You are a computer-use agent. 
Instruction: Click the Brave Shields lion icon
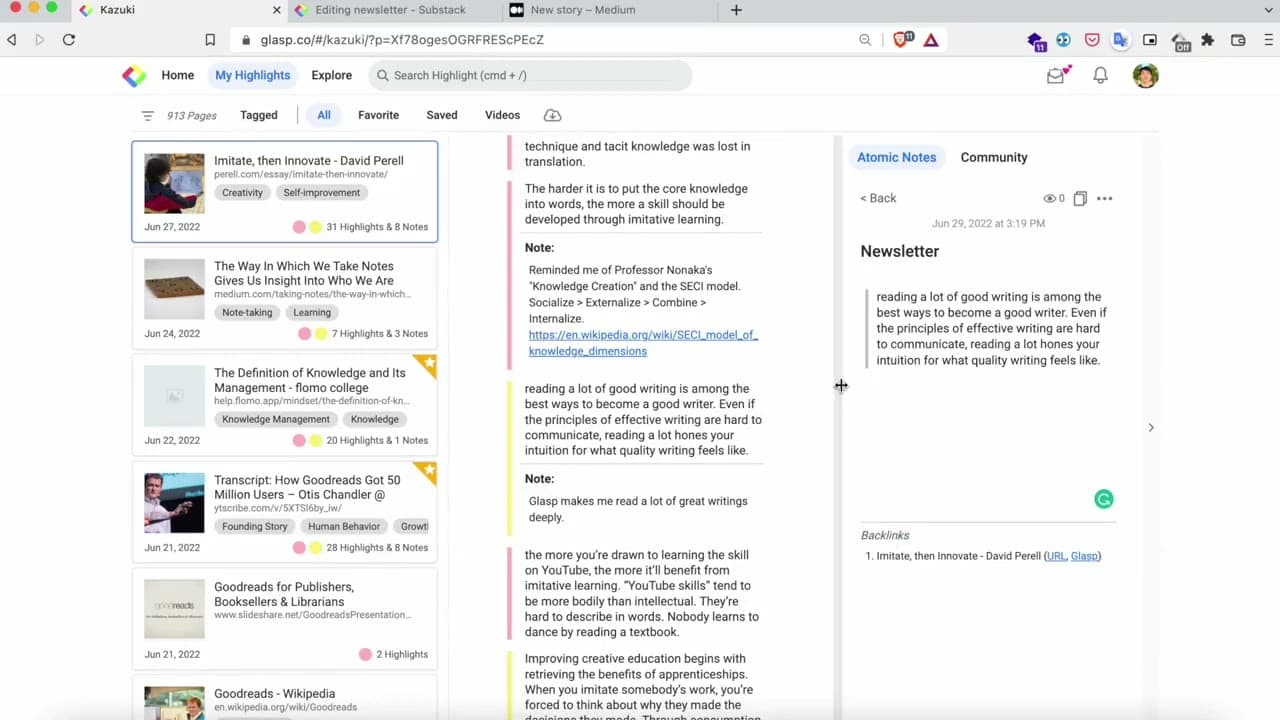click(903, 40)
